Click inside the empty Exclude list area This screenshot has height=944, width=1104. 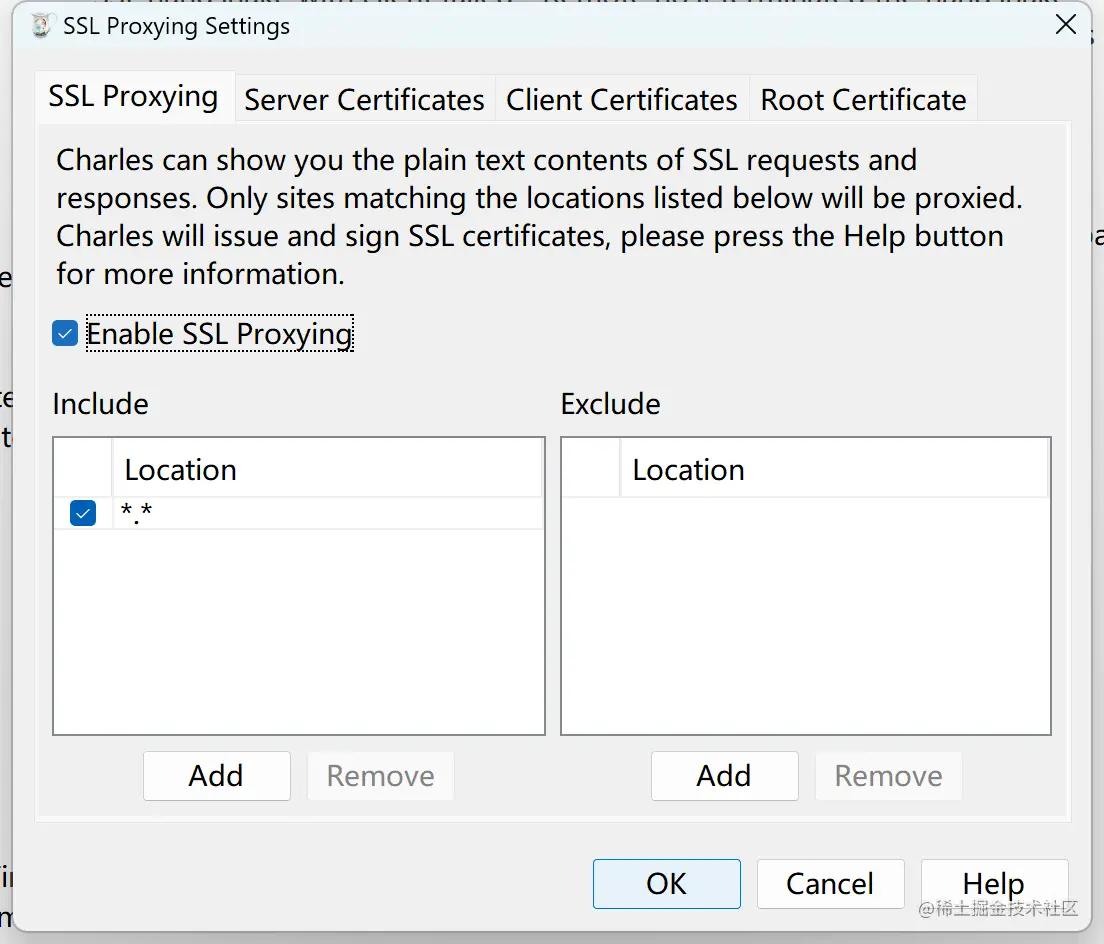click(805, 616)
